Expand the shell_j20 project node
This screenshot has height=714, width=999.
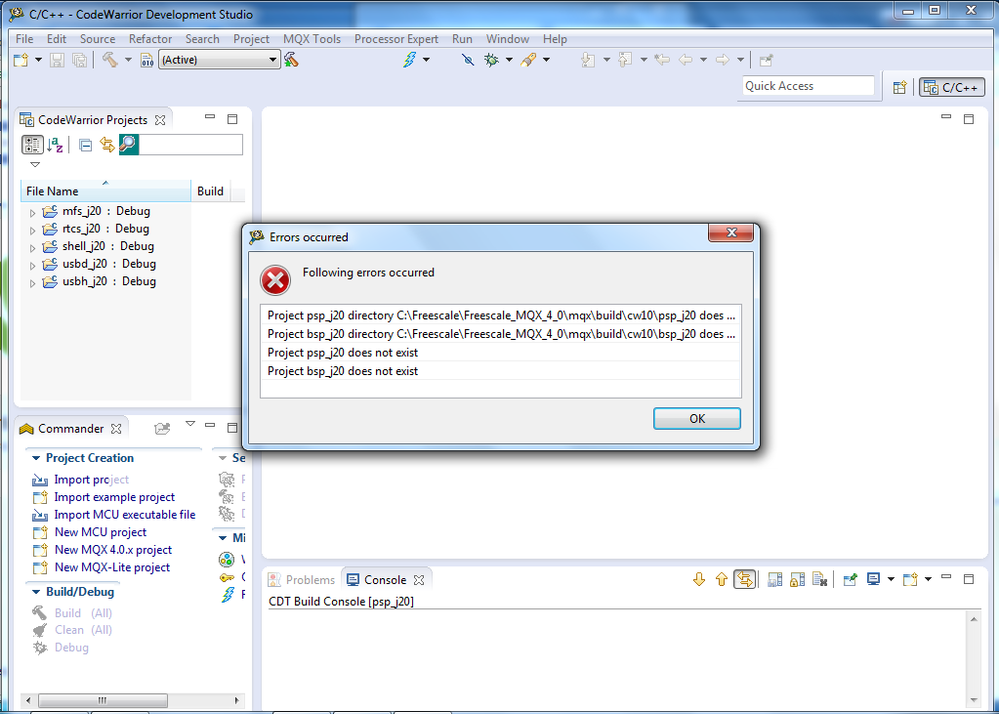[32, 248]
